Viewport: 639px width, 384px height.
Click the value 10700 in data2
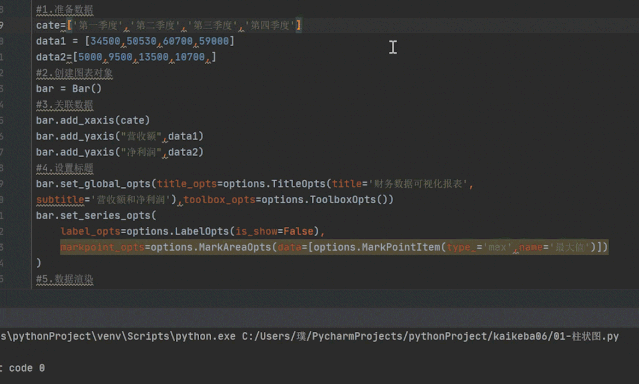pyautogui.click(x=190, y=57)
